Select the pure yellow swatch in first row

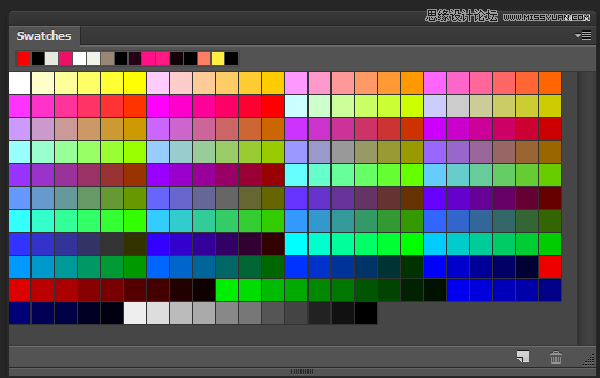pyautogui.click(x=135, y=83)
